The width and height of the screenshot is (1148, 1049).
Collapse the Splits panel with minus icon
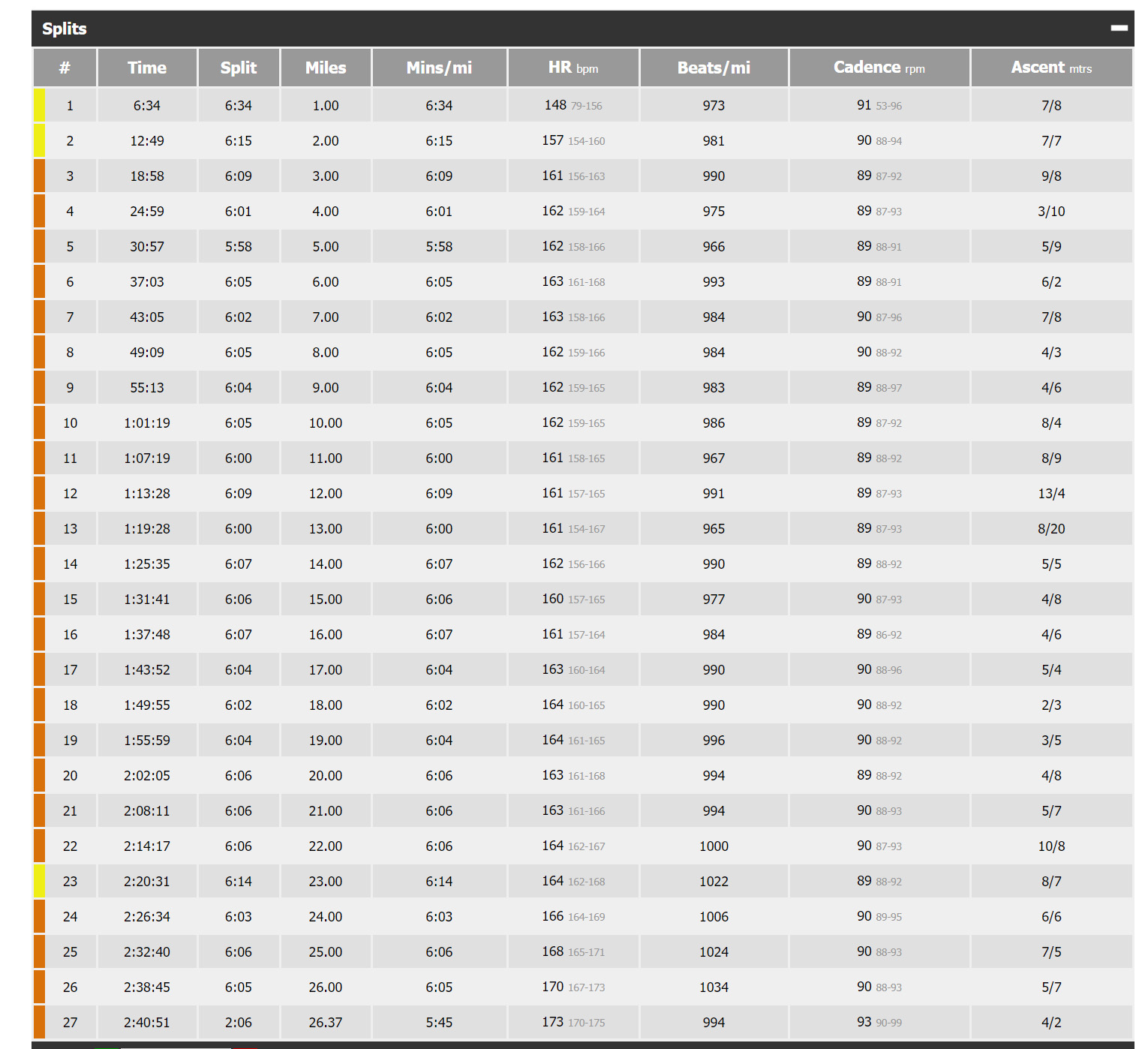pyautogui.click(x=1119, y=28)
